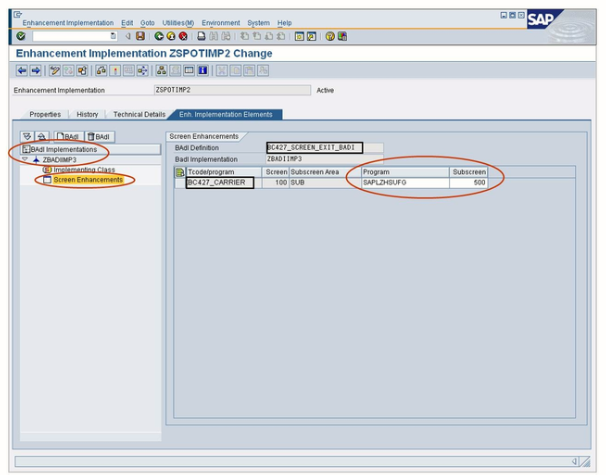The width and height of the screenshot is (606, 475).
Task: Open the Goto menu
Action: tap(147, 22)
